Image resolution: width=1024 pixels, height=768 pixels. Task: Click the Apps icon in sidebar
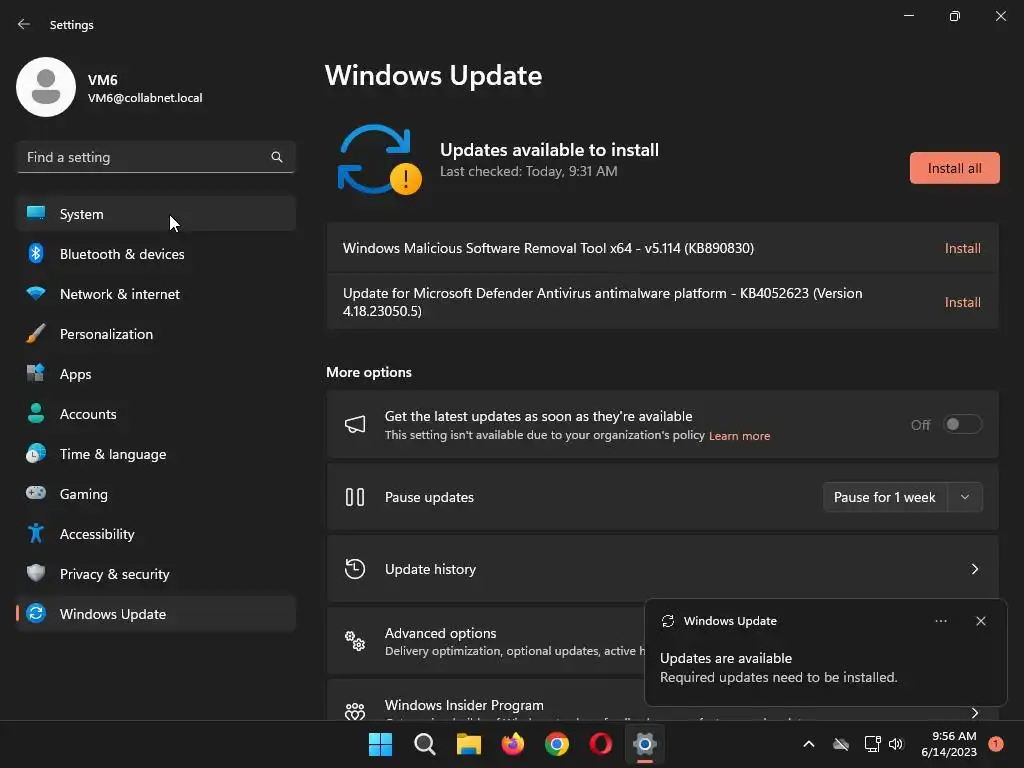click(36, 373)
